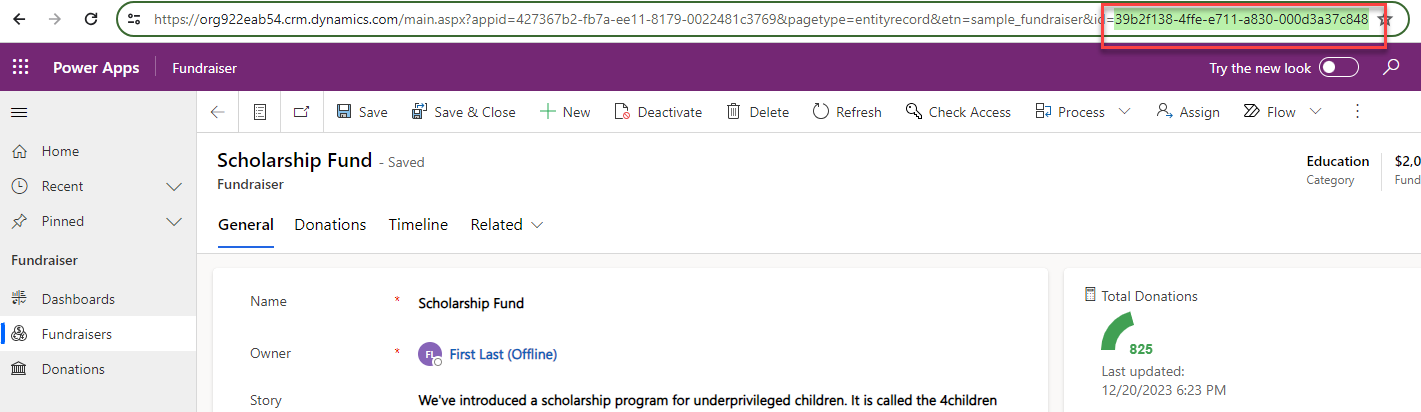Toggle Try the new look switch
The height and width of the screenshot is (412, 1421).
click(x=1339, y=68)
